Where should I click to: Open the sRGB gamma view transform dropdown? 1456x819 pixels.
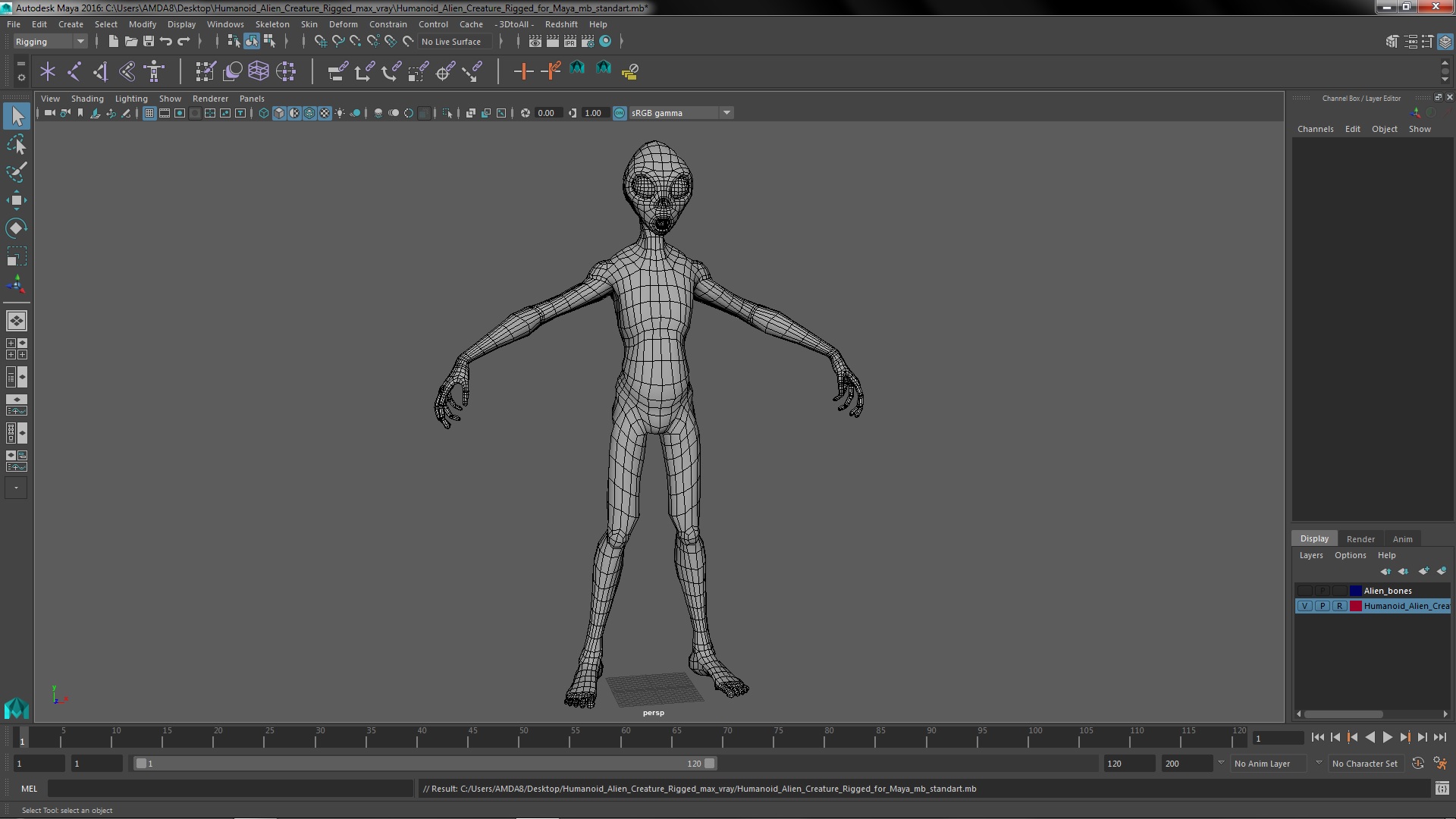coord(680,113)
